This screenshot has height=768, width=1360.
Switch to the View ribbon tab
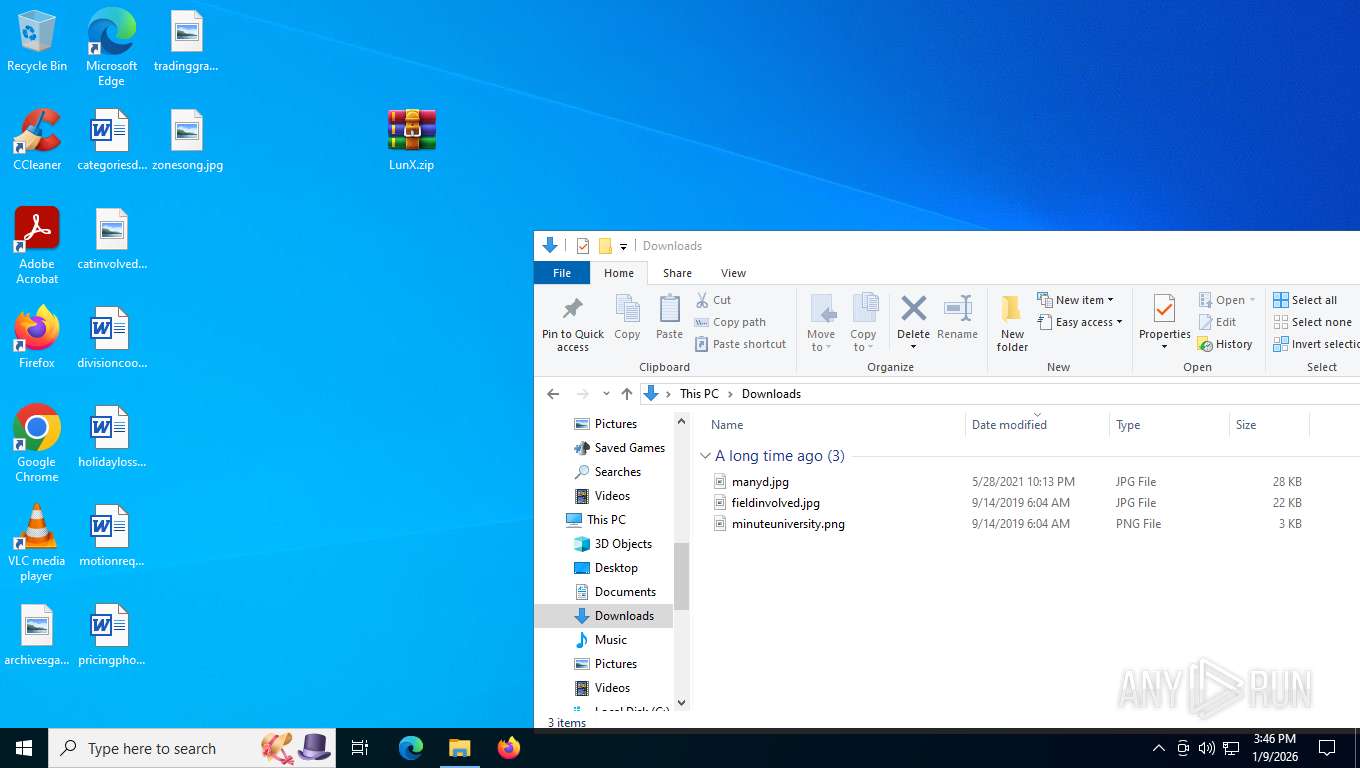pyautogui.click(x=733, y=273)
